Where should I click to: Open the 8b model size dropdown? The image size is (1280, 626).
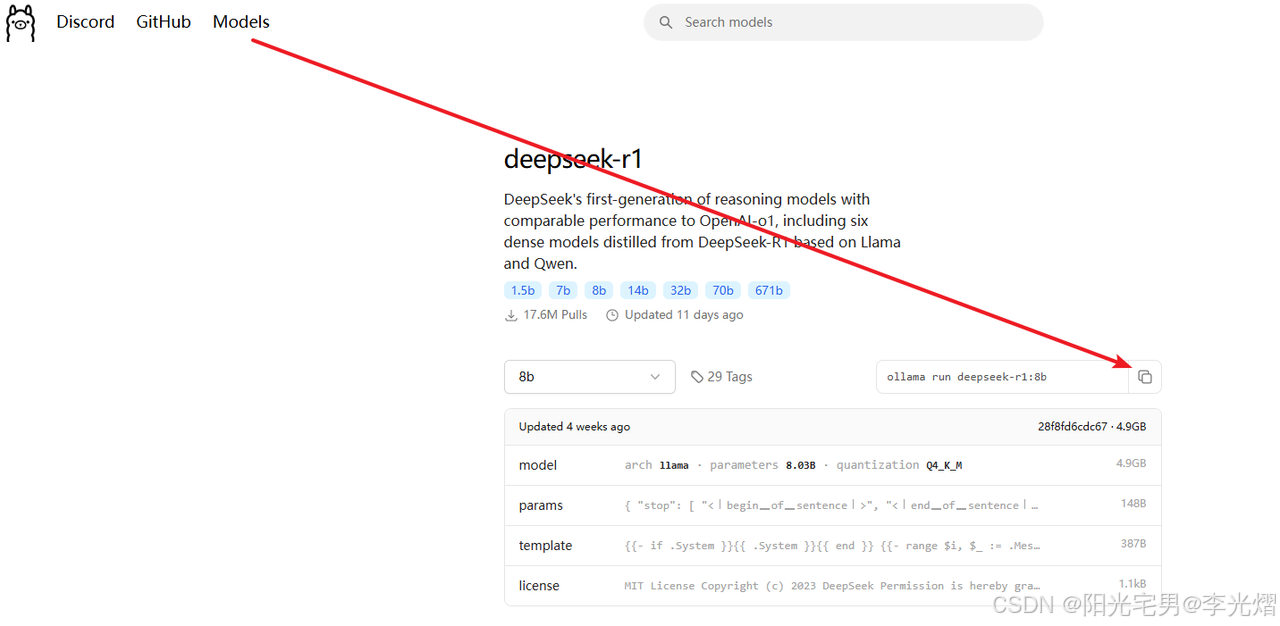589,377
